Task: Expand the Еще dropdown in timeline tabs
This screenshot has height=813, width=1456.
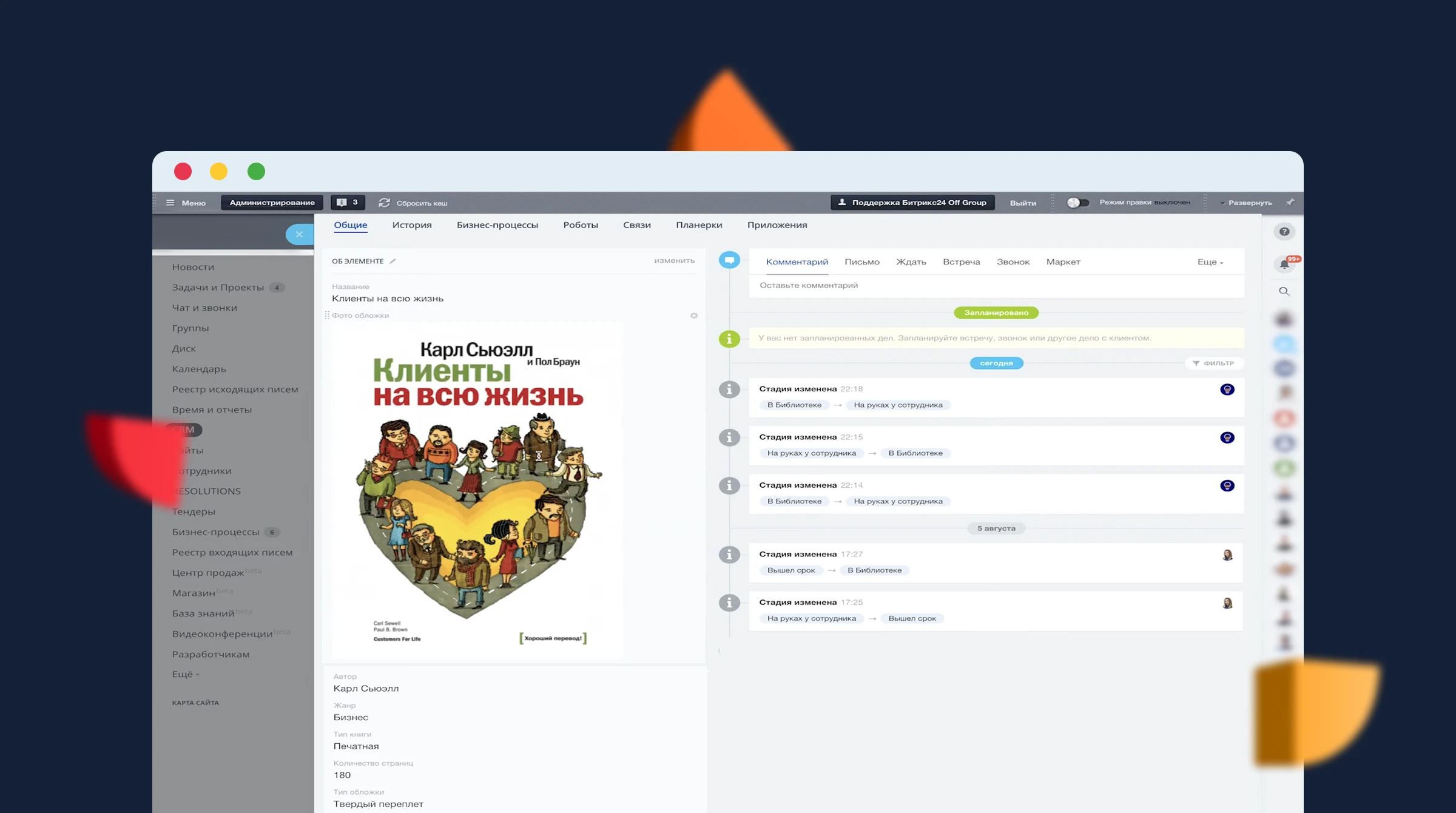Action: point(1210,262)
